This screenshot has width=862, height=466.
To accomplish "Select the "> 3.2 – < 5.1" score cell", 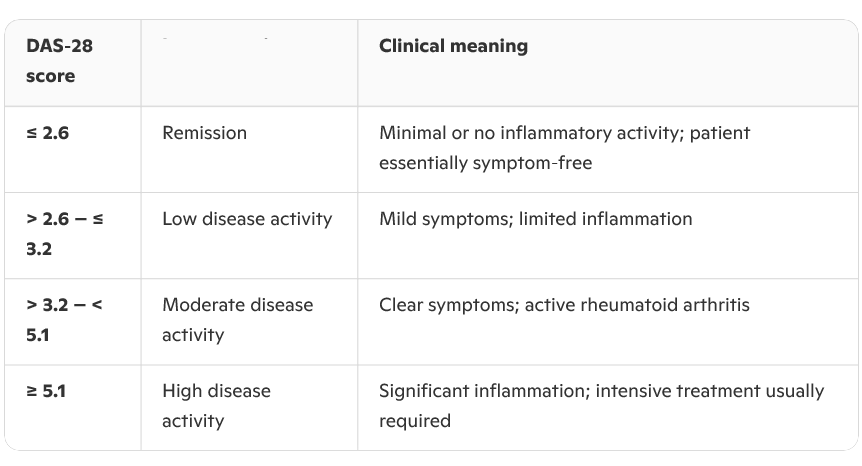I will [x=64, y=319].
